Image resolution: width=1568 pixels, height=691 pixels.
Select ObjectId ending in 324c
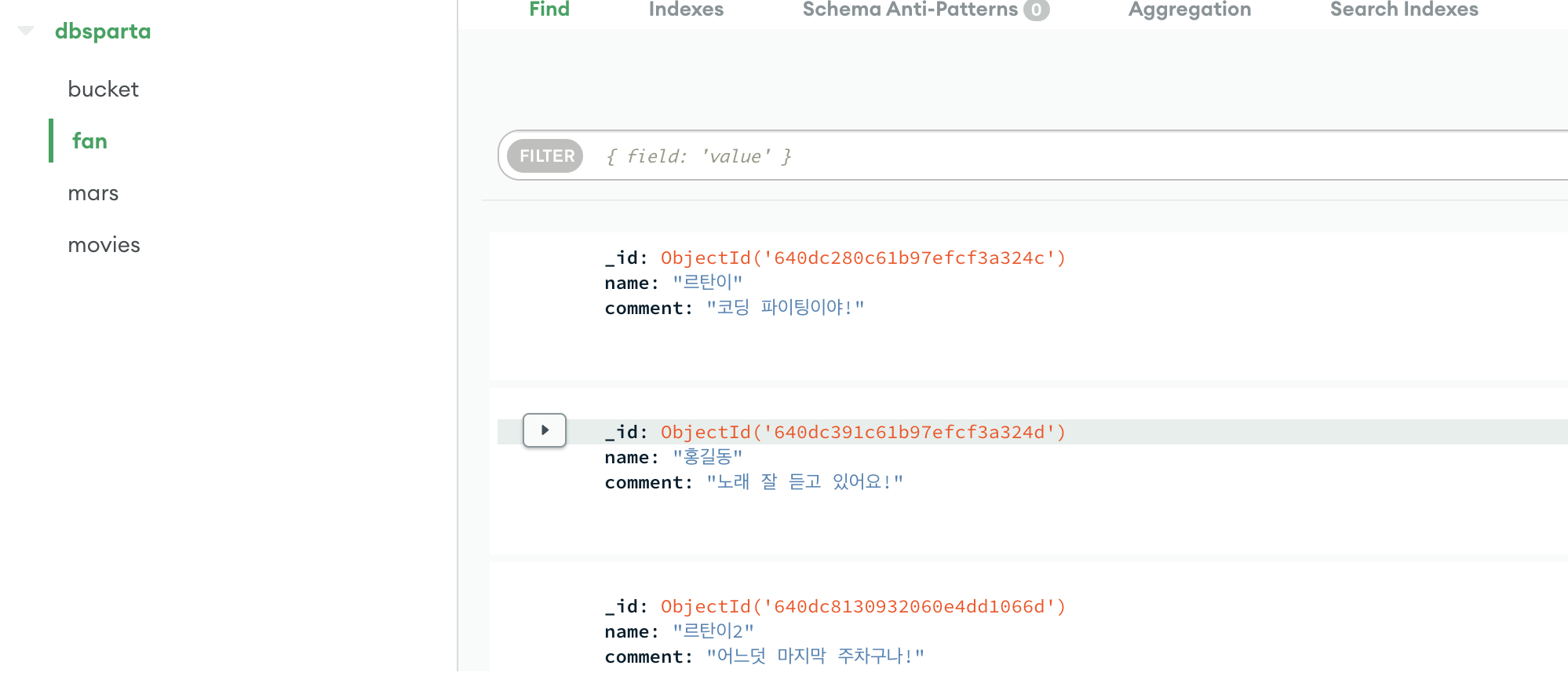(863, 258)
